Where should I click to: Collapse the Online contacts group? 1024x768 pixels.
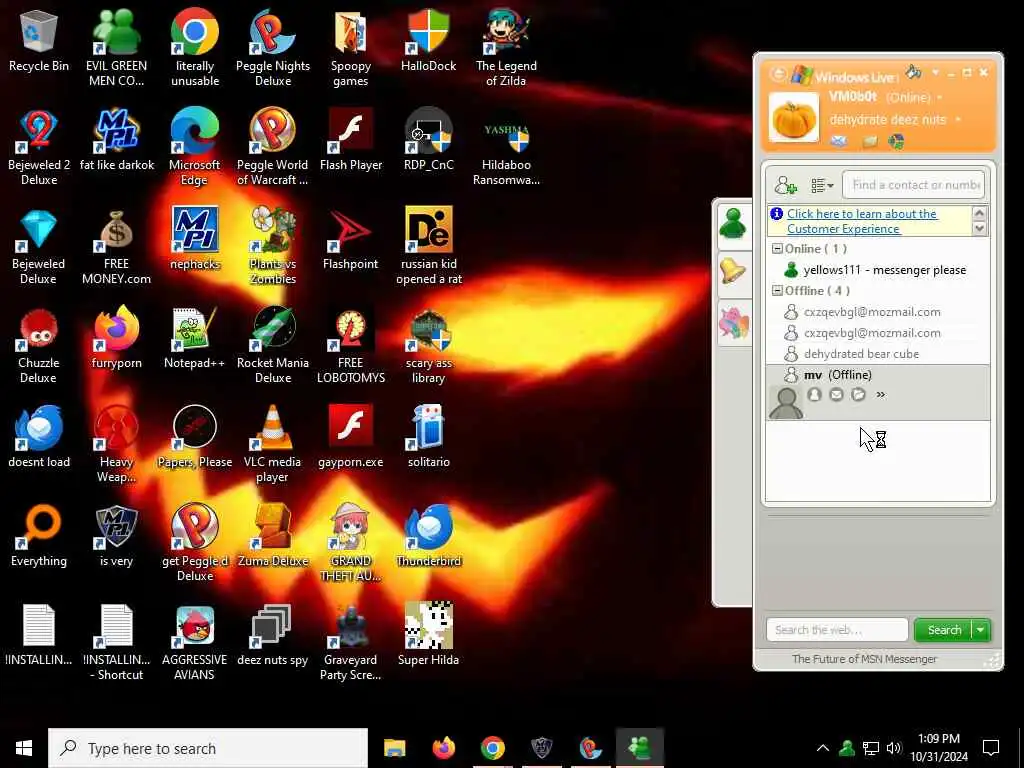tap(777, 249)
